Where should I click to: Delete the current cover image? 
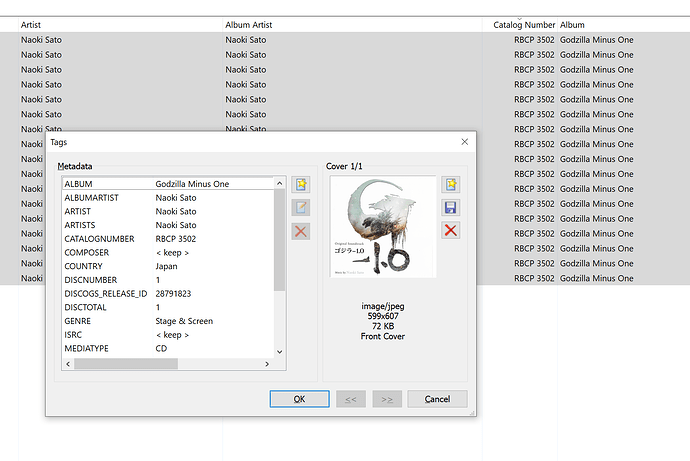[451, 230]
